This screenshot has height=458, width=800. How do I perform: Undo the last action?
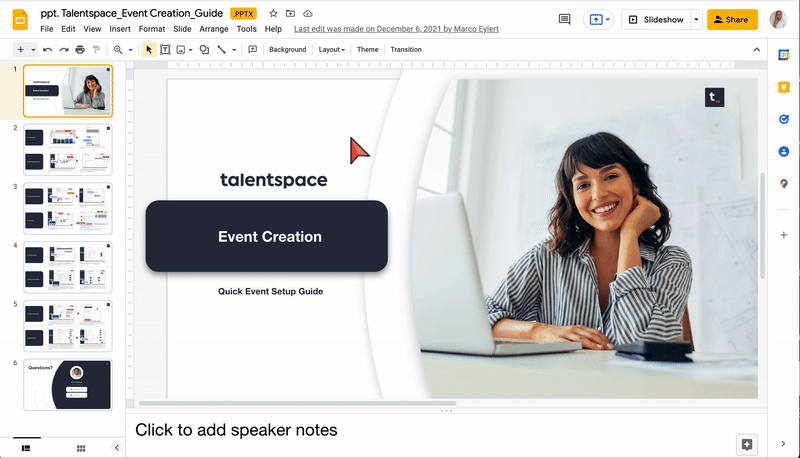click(x=47, y=49)
